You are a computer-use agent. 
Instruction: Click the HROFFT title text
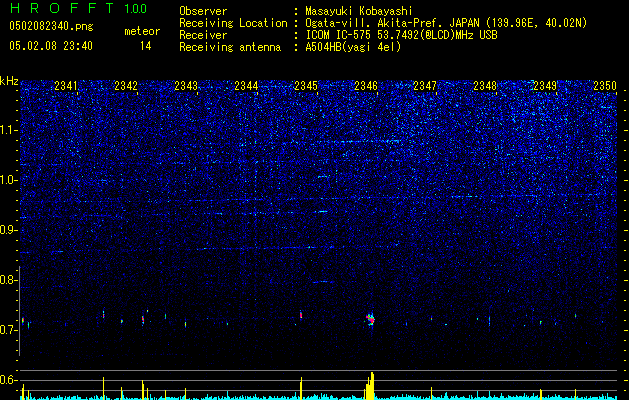click(x=62, y=8)
